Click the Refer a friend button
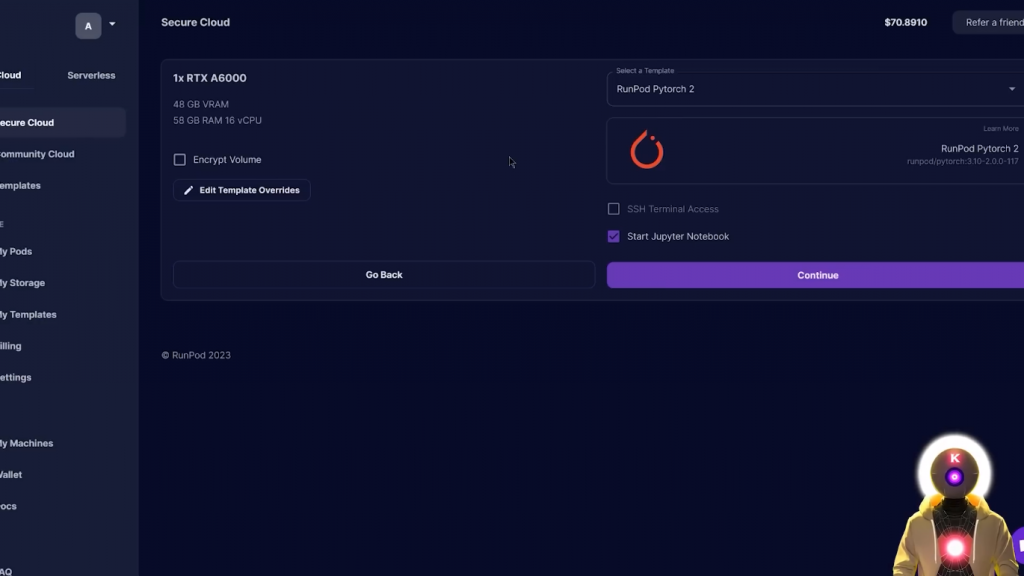Screen dimensions: 1024x576 (992, 22)
